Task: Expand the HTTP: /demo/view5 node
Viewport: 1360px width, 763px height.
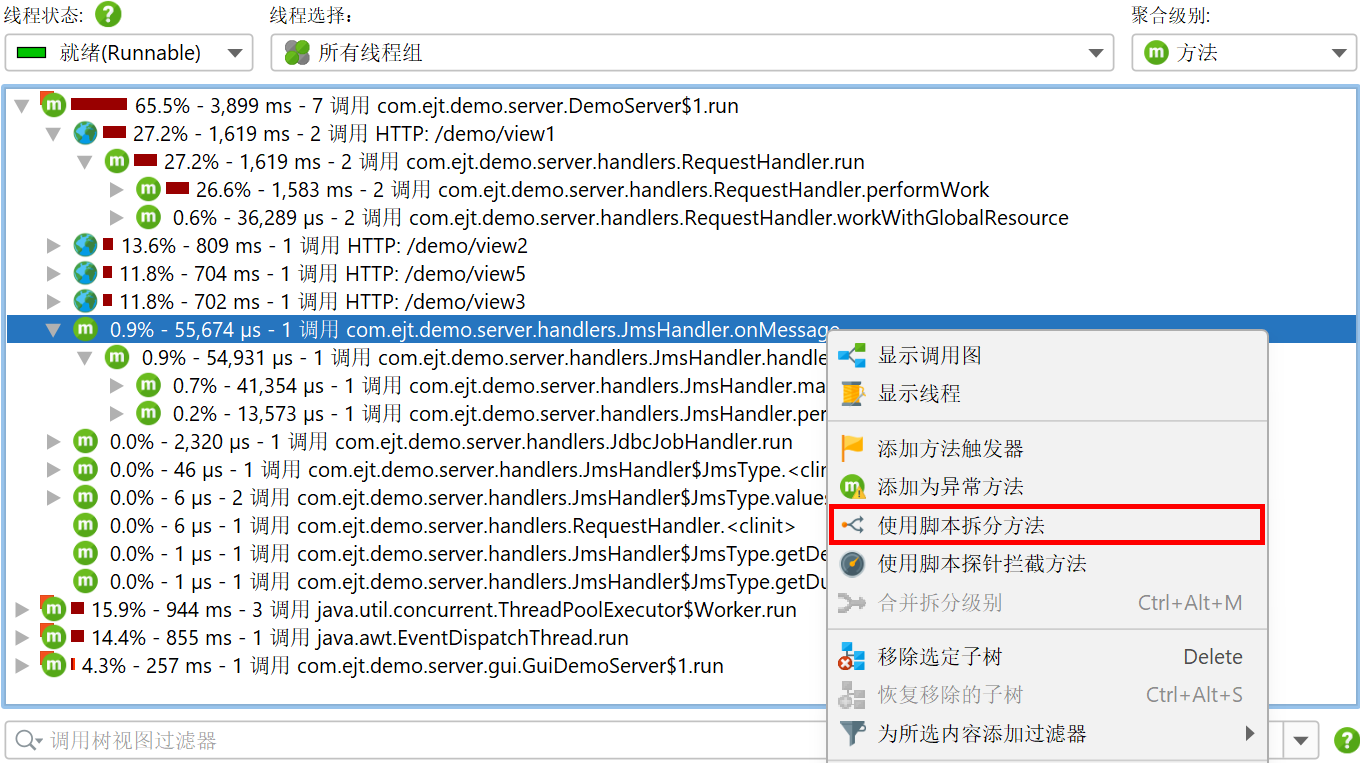Action: click(x=54, y=273)
